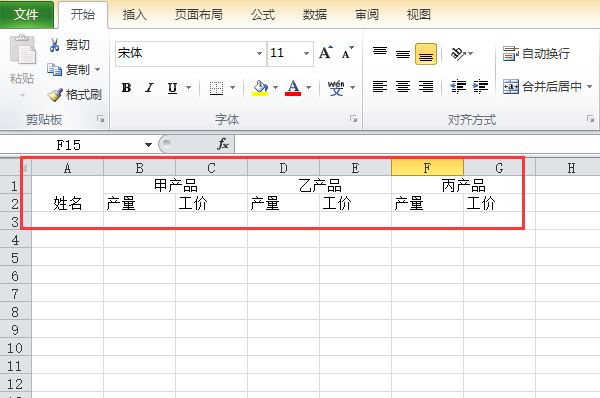Expand the text orientation dropdown arrow
The image size is (600, 398).
471,54
